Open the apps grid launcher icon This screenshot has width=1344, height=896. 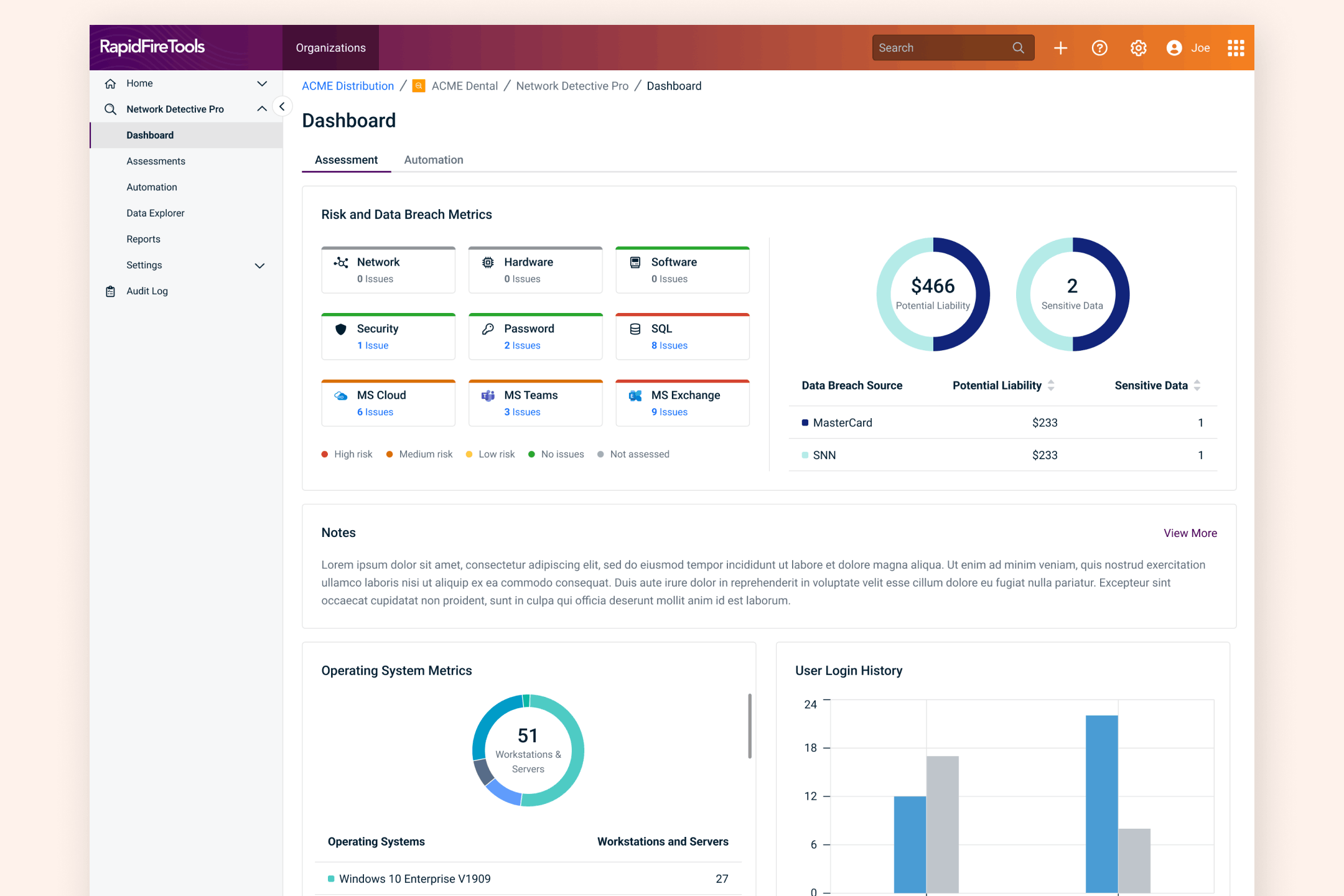[1236, 48]
